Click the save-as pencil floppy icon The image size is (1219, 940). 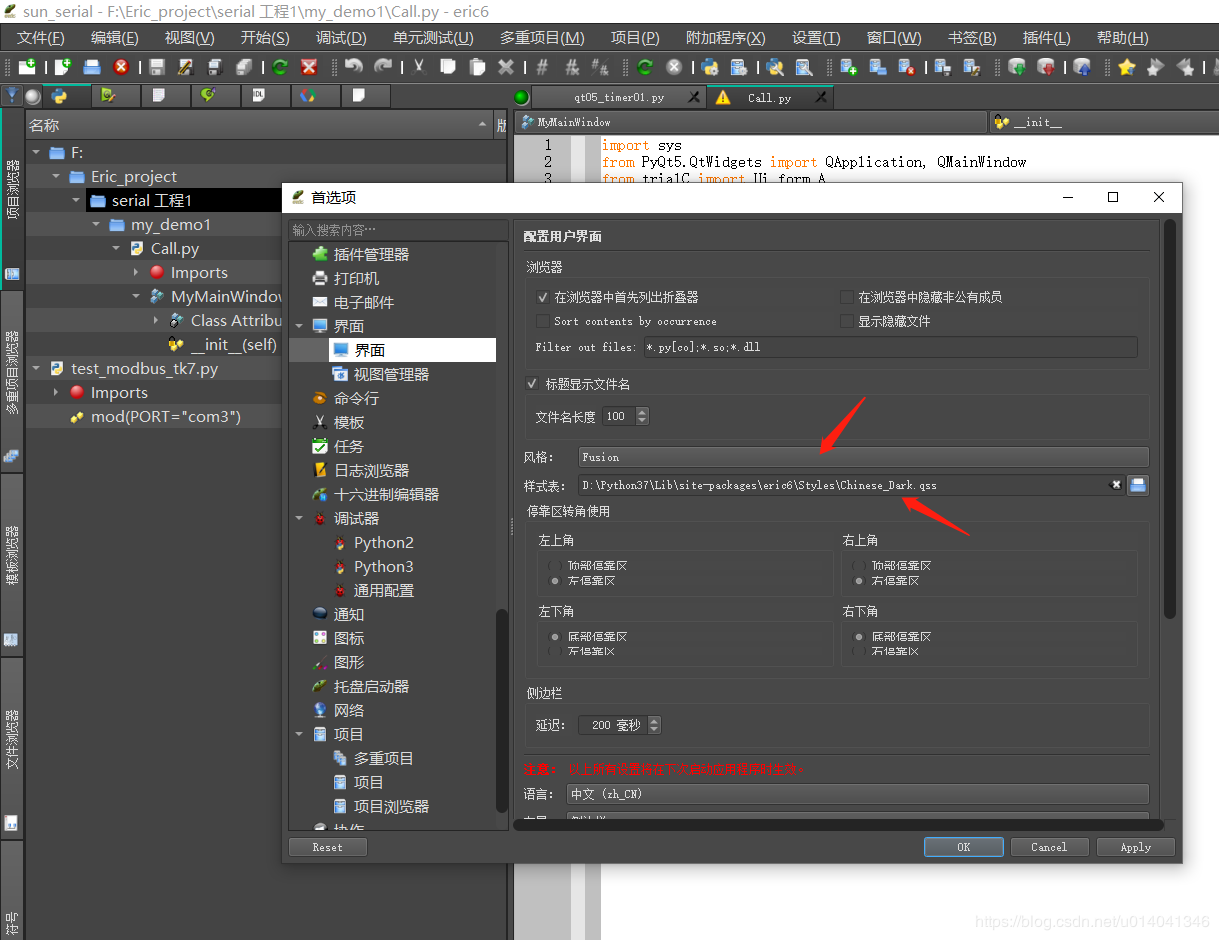[x=186, y=67]
